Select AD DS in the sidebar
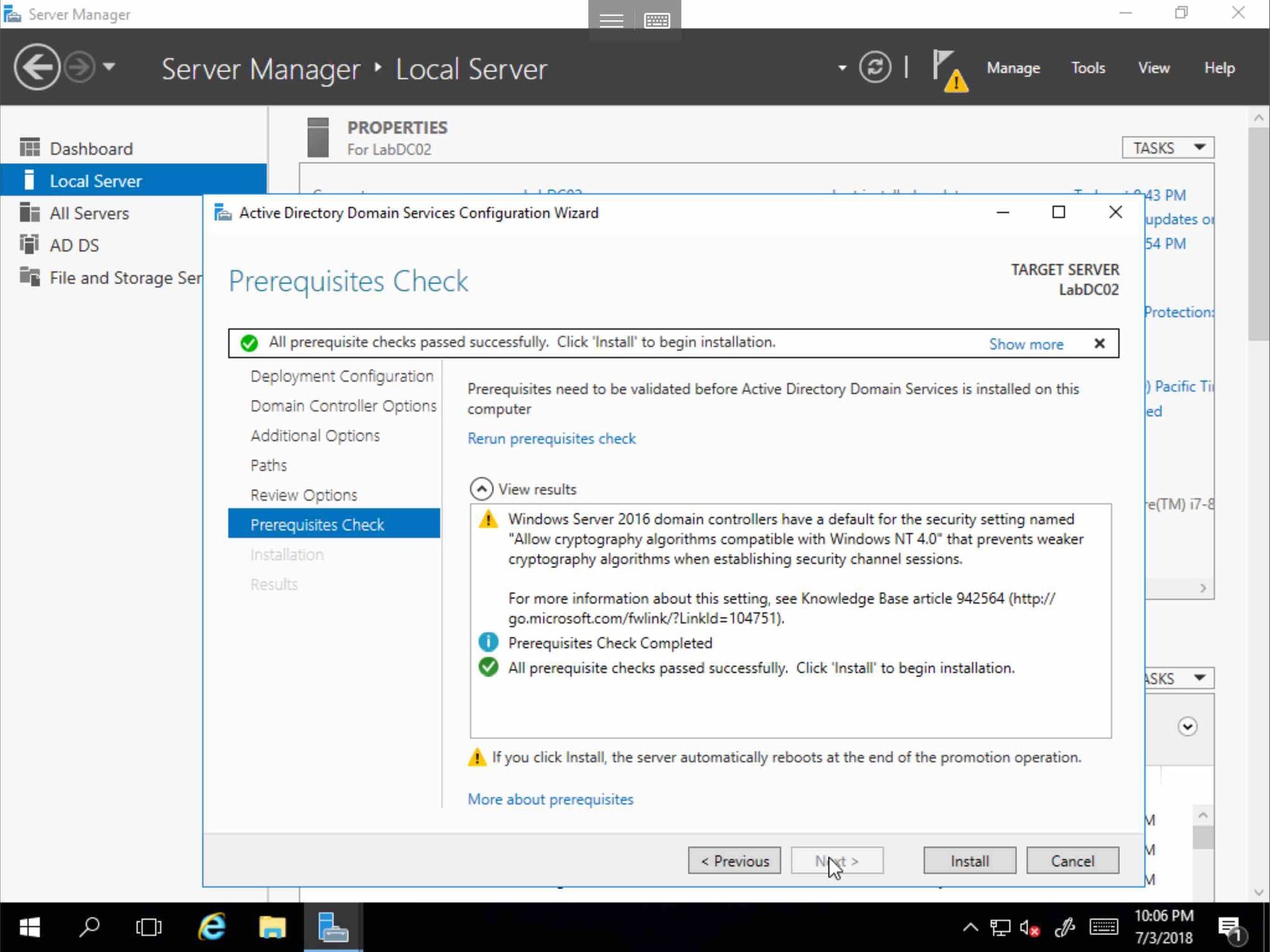1270x952 pixels. [x=102, y=245]
